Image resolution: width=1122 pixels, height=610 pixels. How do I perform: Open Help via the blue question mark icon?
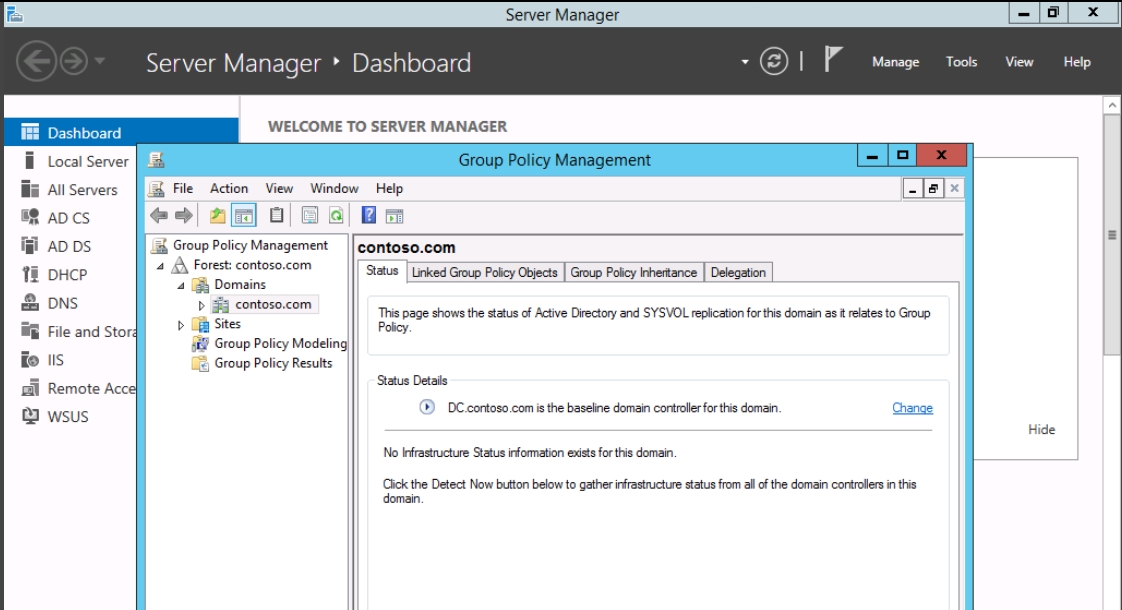pyautogui.click(x=369, y=215)
